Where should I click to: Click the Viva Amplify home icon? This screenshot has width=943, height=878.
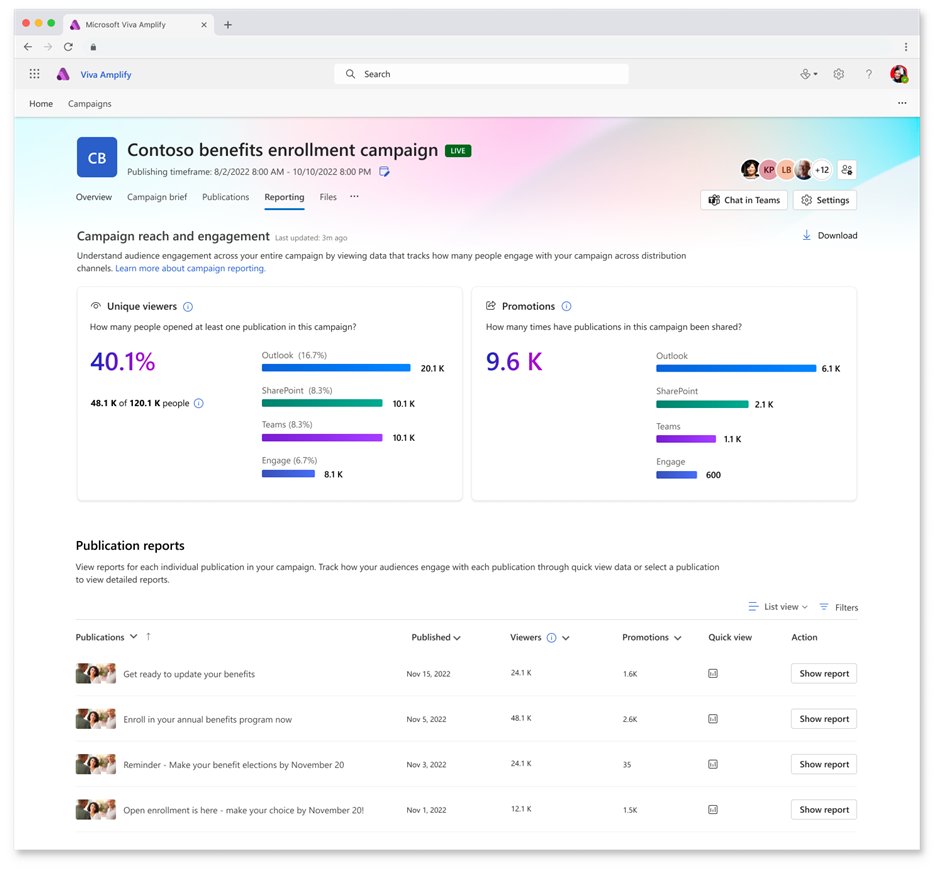pyautogui.click(x=62, y=73)
